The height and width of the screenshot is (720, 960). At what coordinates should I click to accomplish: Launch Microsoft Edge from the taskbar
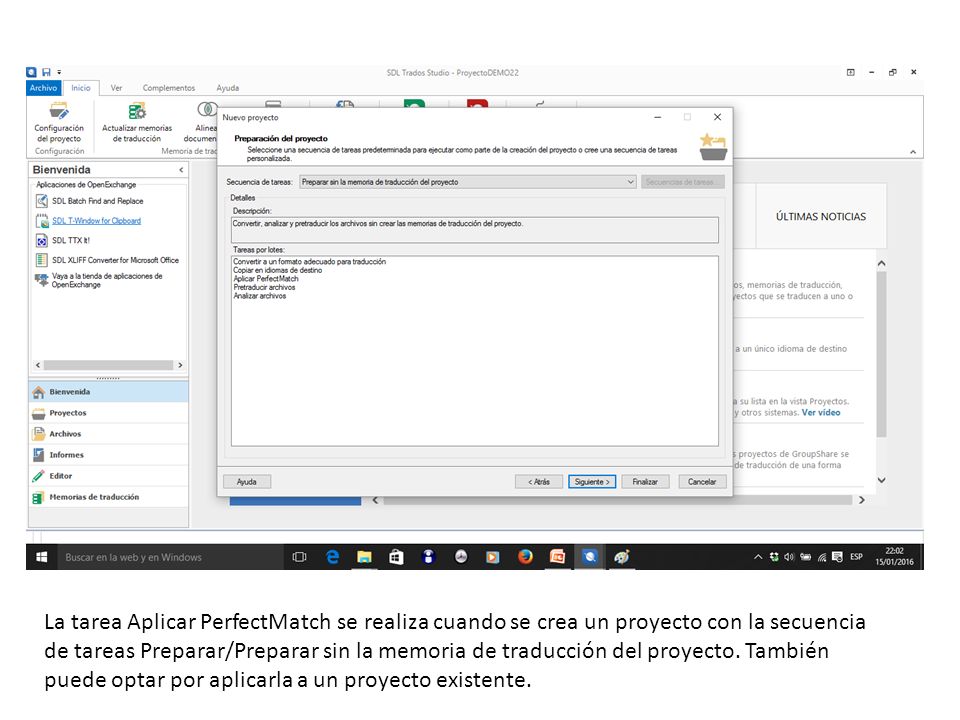[332, 557]
